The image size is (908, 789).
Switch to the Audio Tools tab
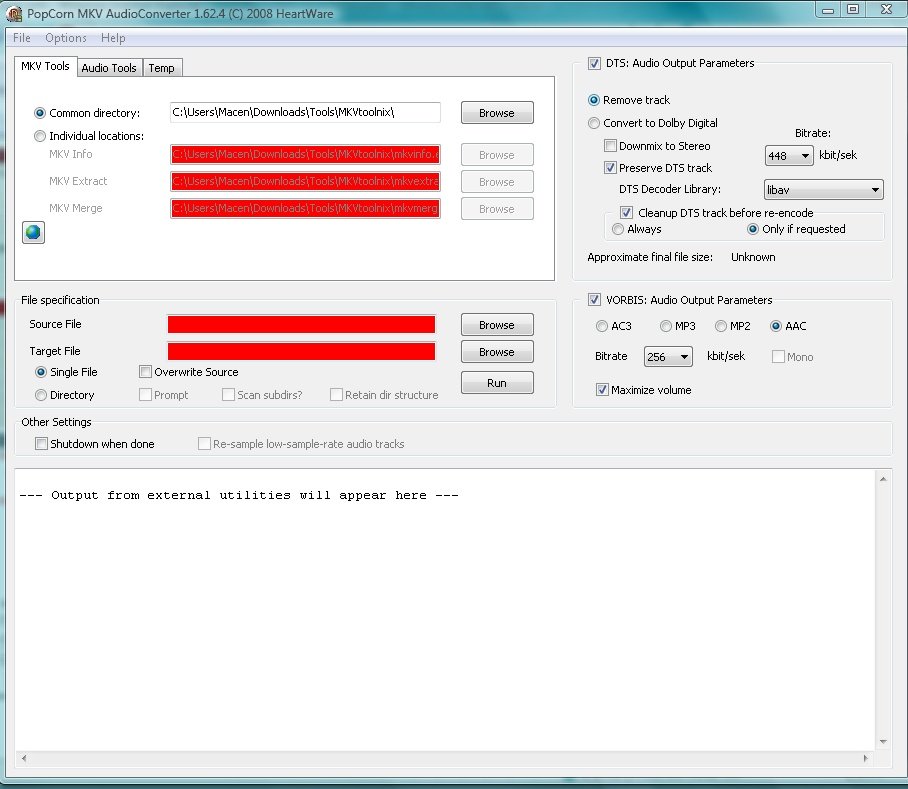click(x=109, y=68)
